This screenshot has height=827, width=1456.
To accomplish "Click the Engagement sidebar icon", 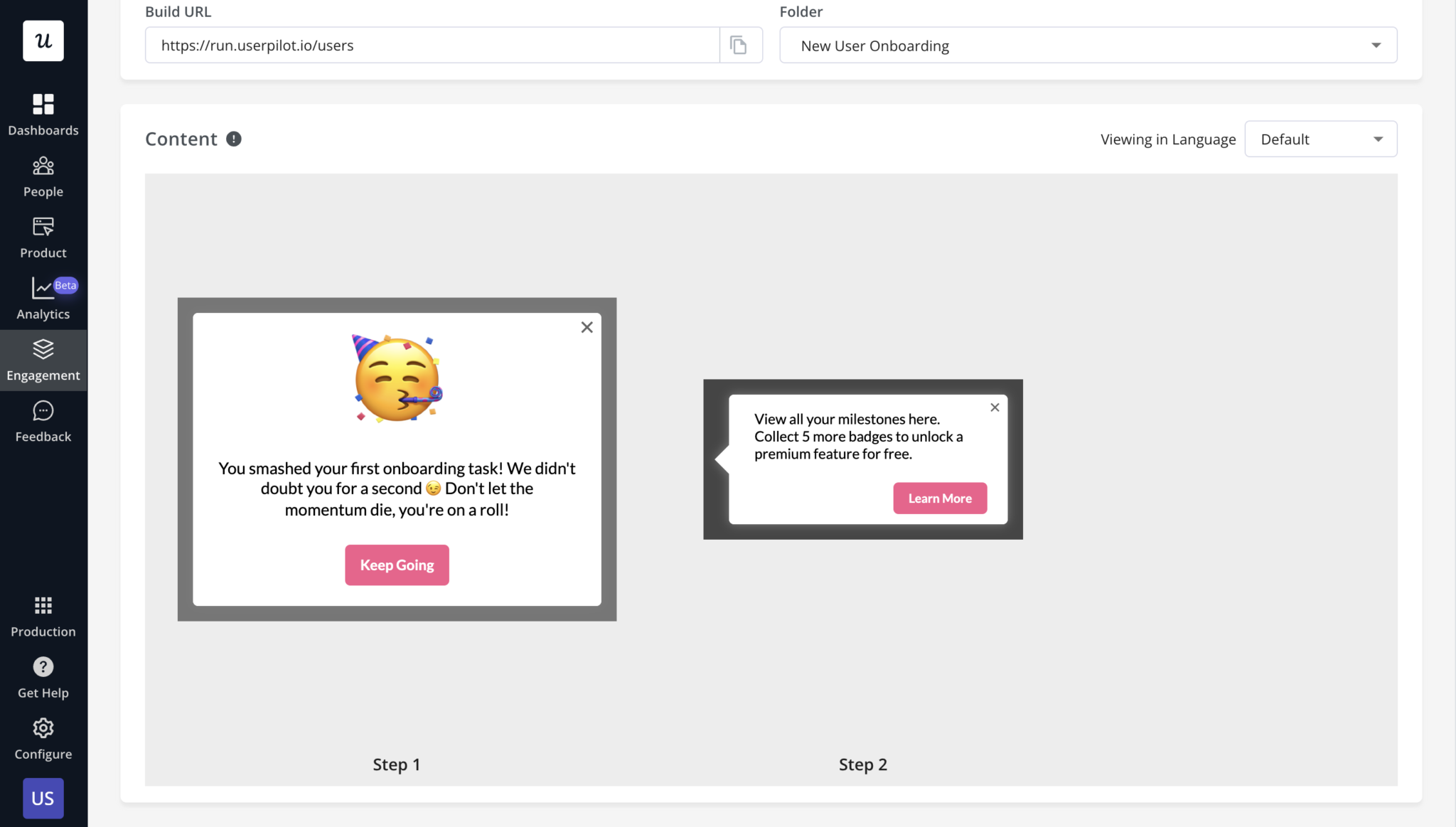I will (x=43, y=359).
